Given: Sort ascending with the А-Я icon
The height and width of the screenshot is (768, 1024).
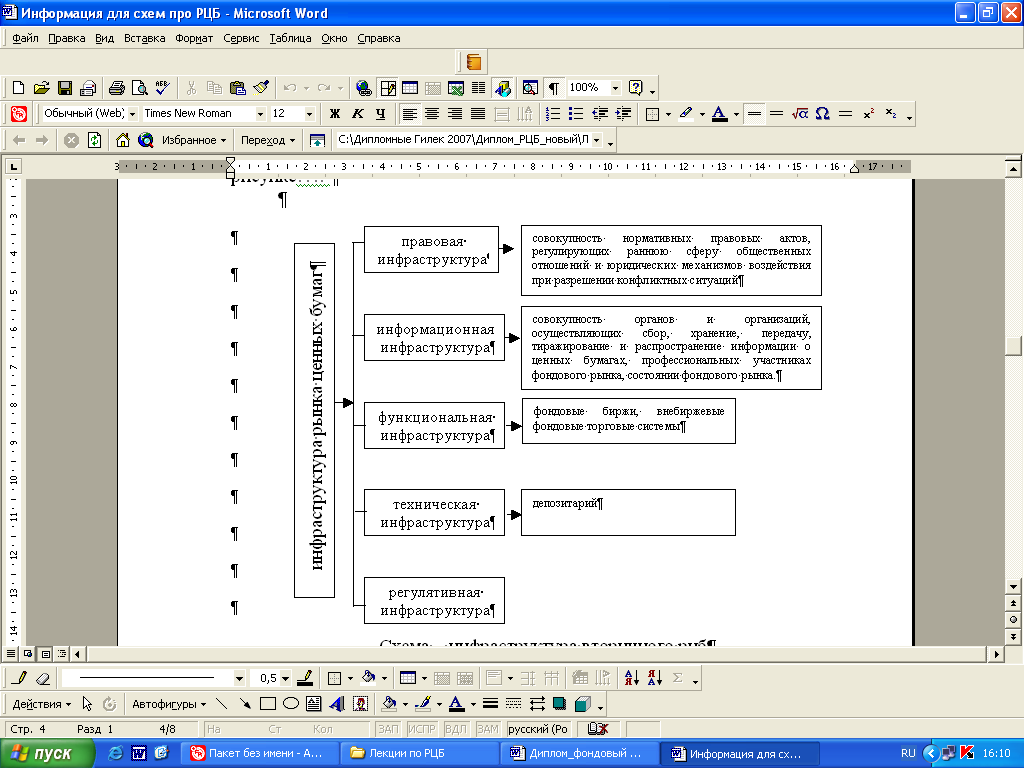Looking at the screenshot, I should 632,678.
